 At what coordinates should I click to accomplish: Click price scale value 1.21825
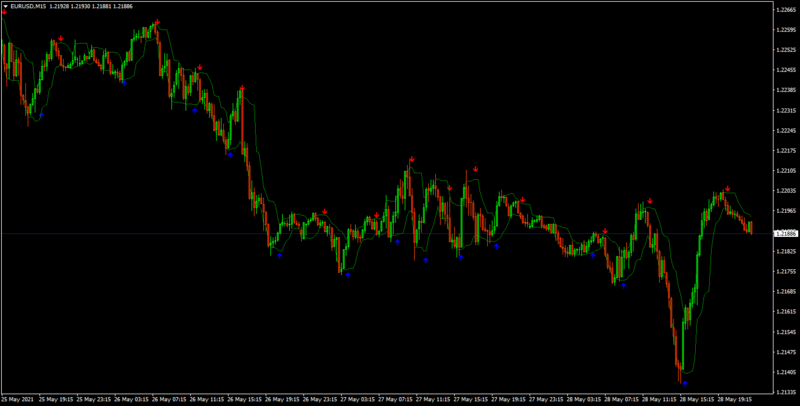785,251
